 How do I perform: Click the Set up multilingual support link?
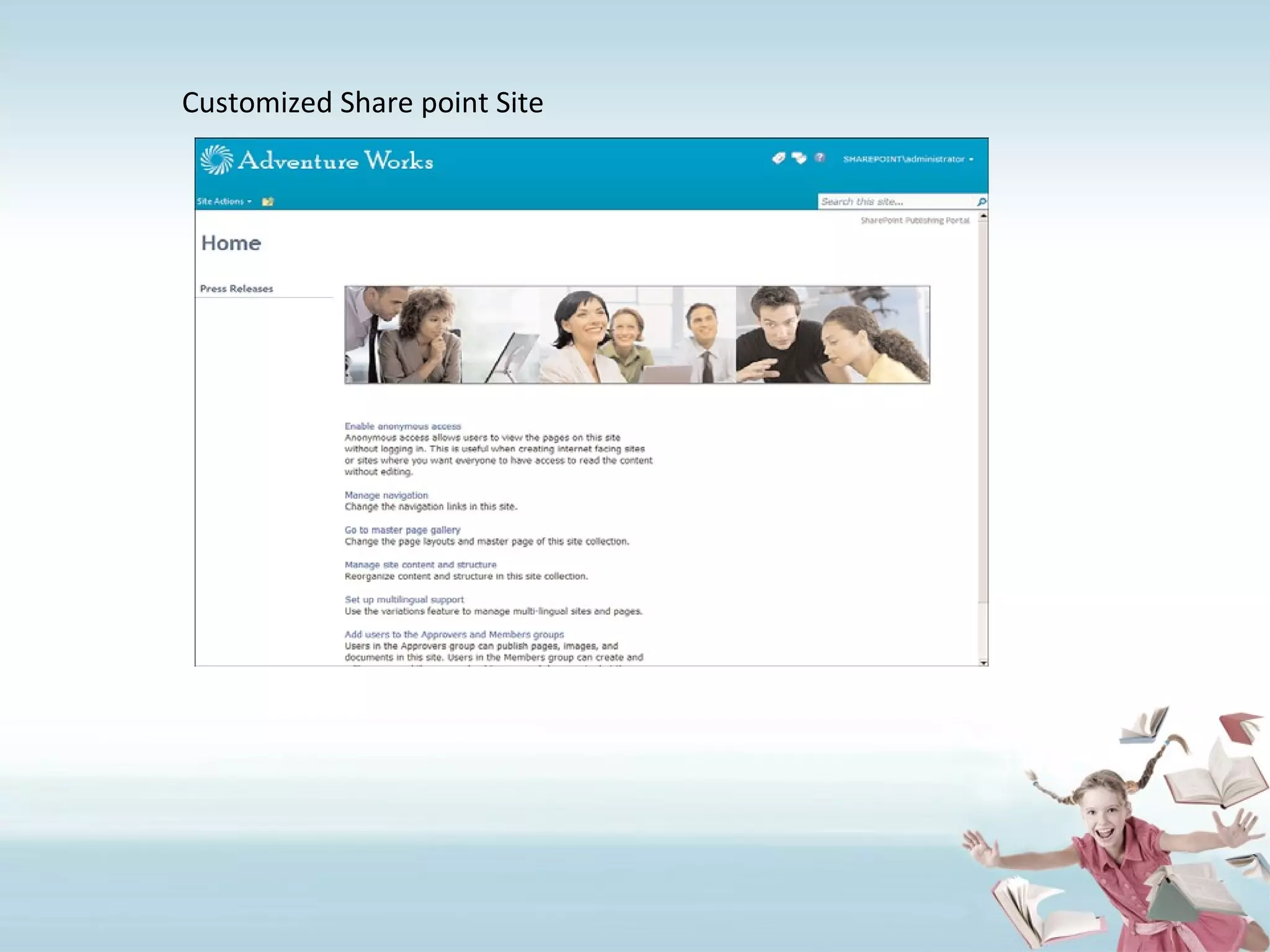pos(404,599)
